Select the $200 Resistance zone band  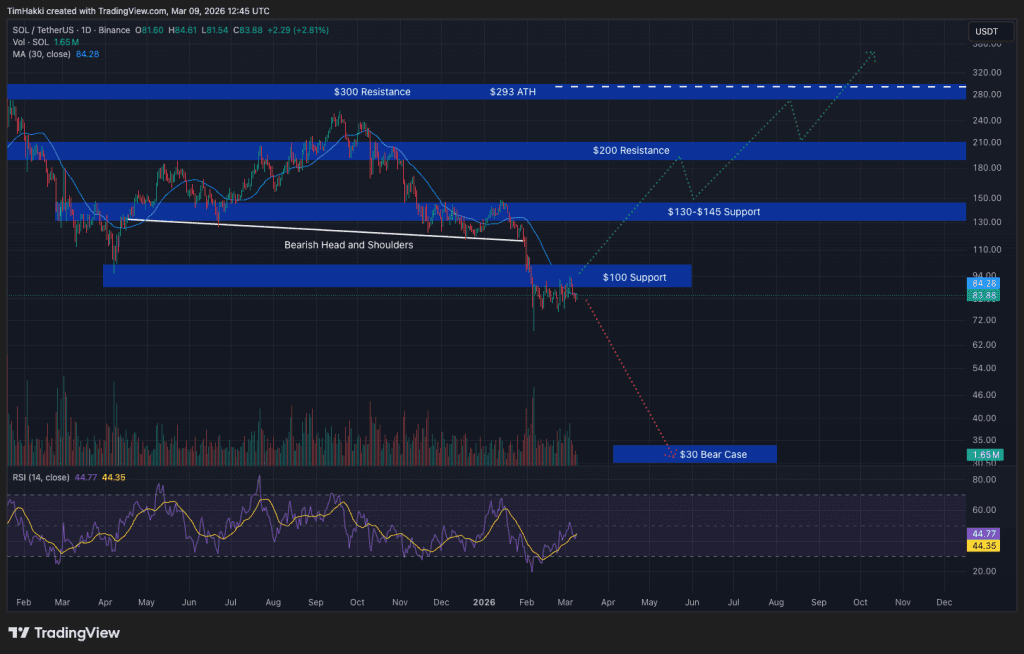coord(630,151)
